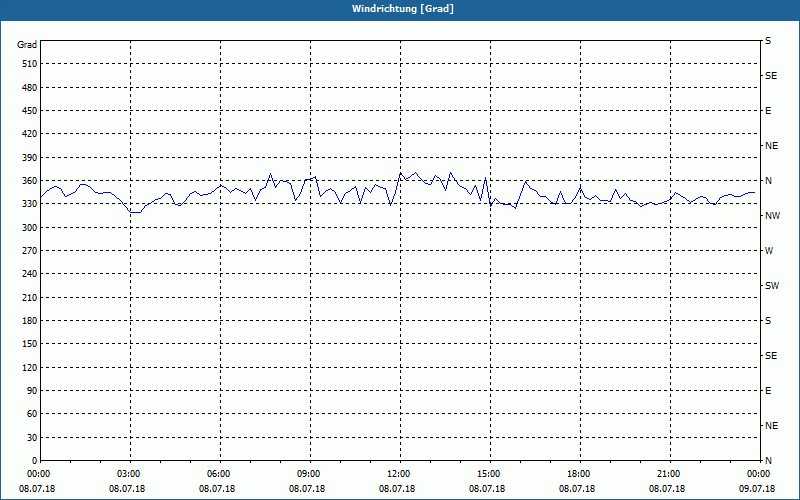
Task: Select the 30 y-axis value
Action: [32, 438]
